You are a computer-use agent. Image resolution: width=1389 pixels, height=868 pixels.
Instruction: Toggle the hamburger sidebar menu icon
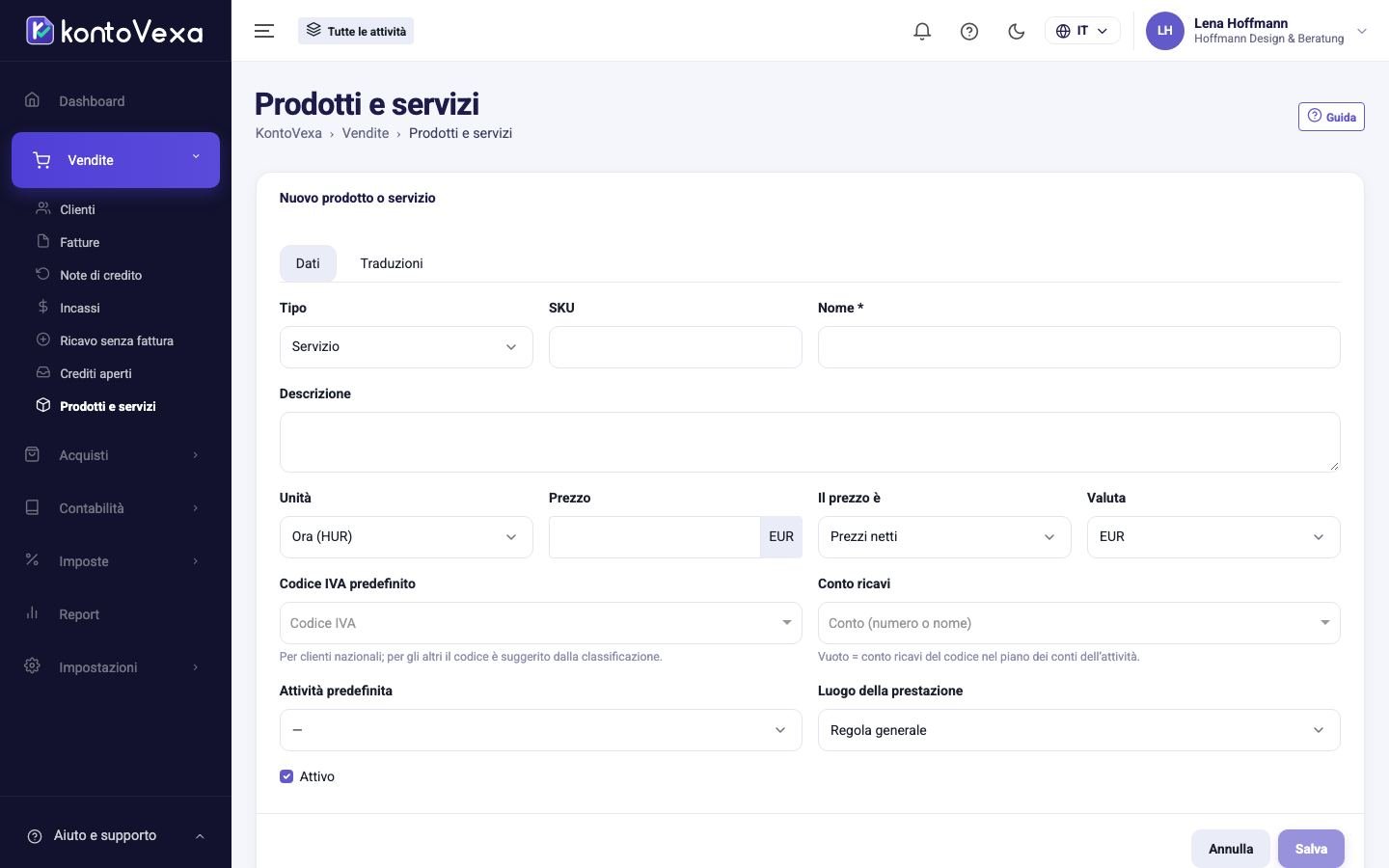click(264, 31)
